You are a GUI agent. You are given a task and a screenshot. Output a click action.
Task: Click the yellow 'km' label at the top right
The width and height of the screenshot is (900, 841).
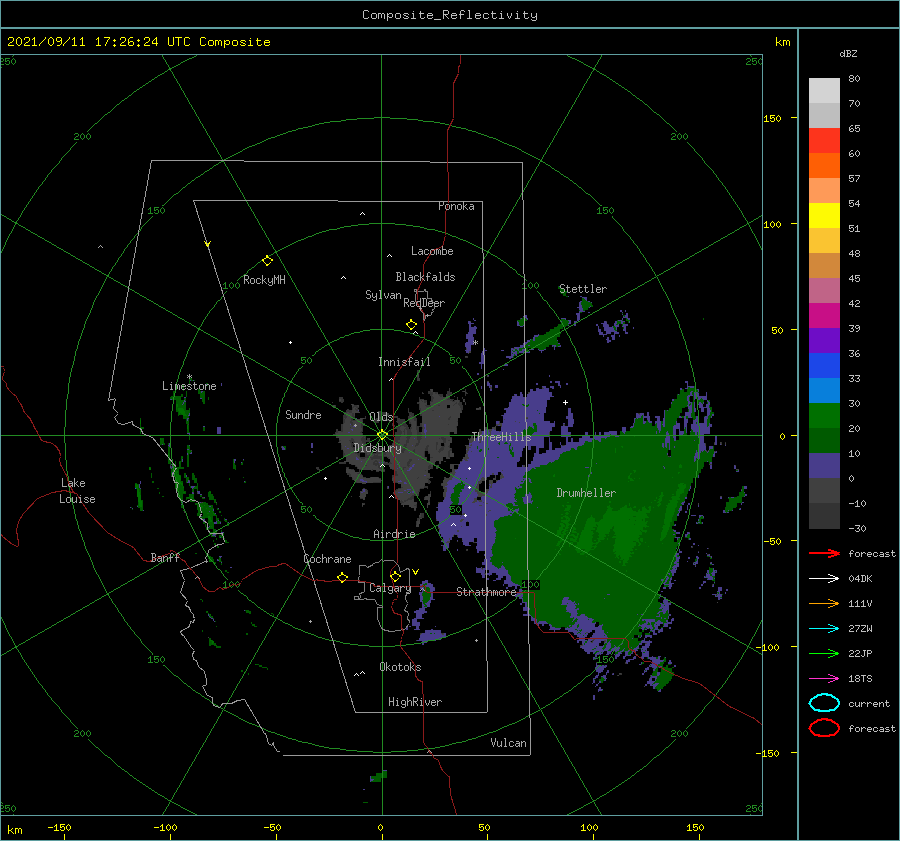point(782,42)
